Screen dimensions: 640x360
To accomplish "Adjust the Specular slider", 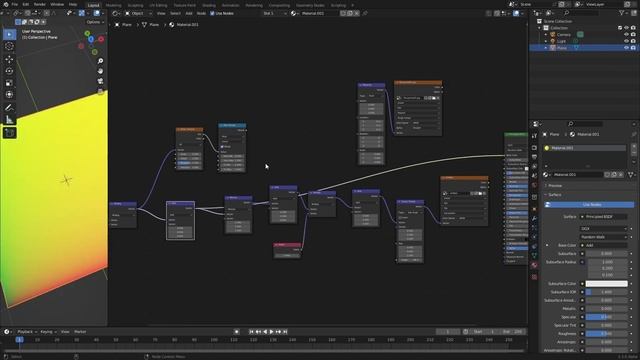I will click(x=607, y=317).
